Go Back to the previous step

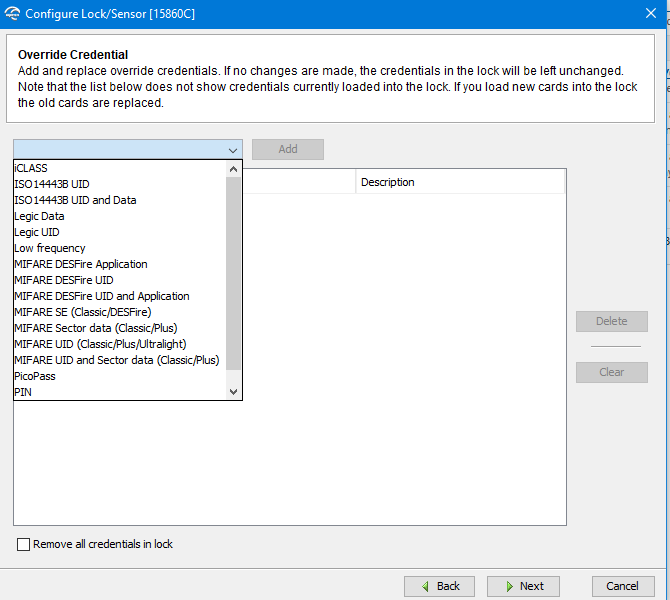(439, 586)
